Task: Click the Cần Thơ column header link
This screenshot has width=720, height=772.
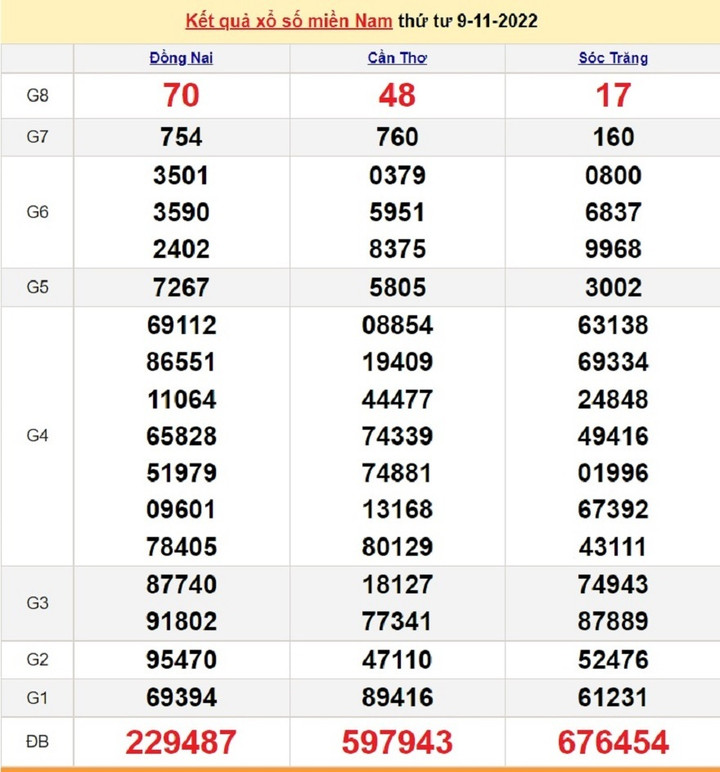Action: coord(397,58)
